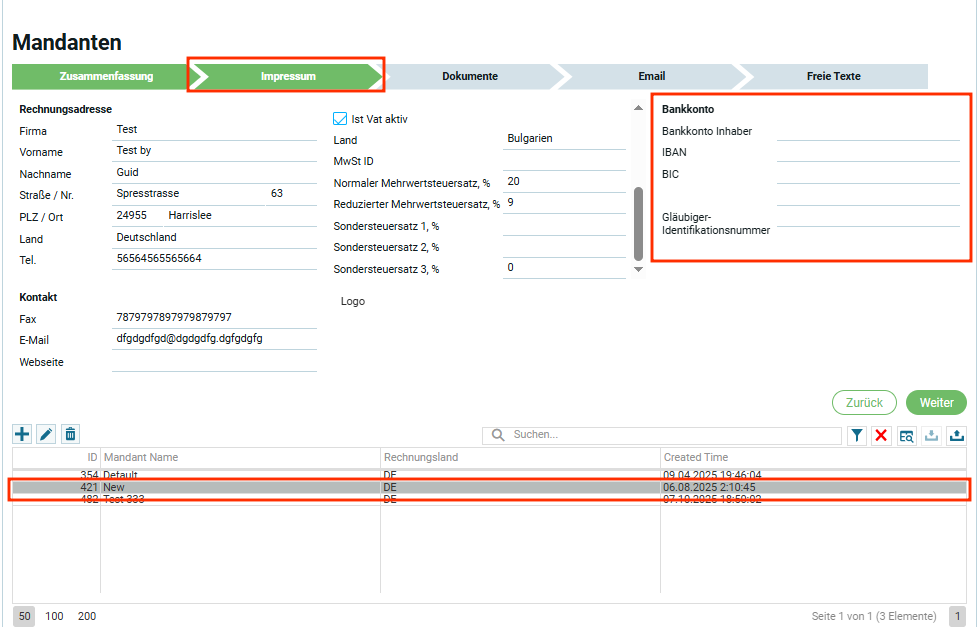The image size is (977, 627).
Task: Click the add new Mandant plus icon
Action: [22, 434]
